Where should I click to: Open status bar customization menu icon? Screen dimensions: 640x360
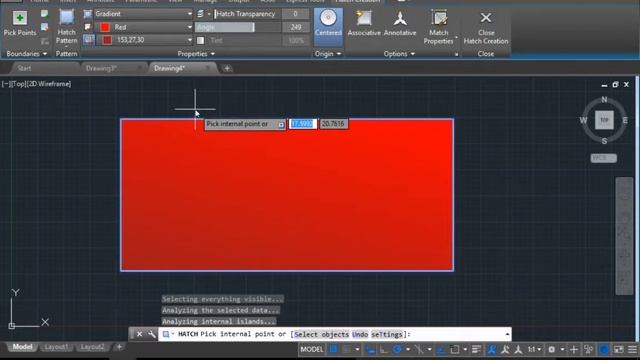[632, 349]
